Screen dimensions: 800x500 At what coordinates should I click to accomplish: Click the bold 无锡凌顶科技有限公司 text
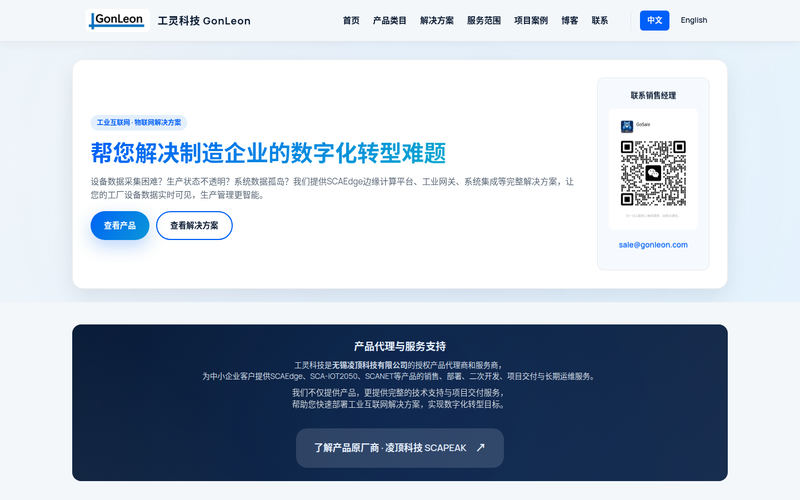pyautogui.click(x=370, y=365)
